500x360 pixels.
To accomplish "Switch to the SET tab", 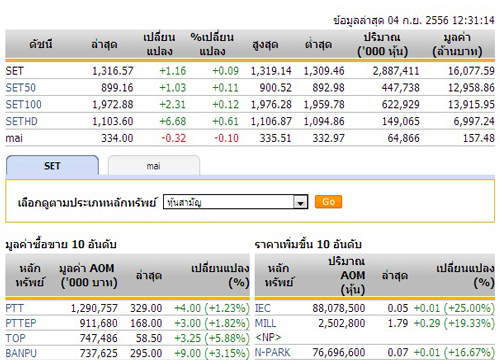I will point(52,165).
